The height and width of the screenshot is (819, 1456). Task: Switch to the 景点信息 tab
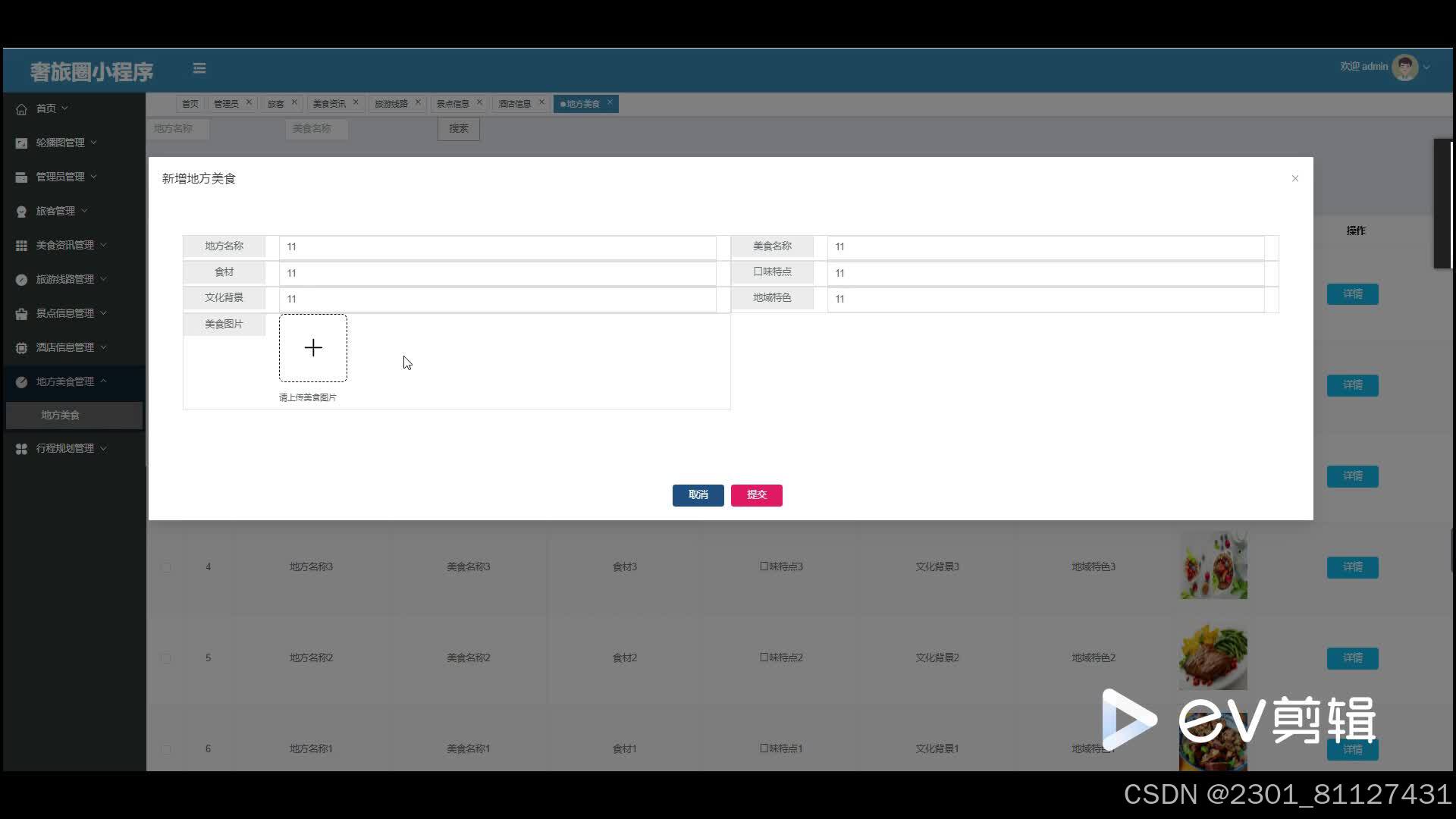click(453, 104)
